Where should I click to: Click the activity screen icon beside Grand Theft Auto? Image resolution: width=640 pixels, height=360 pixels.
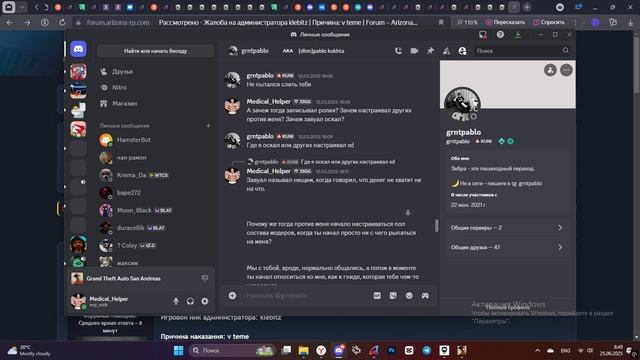coord(204,278)
